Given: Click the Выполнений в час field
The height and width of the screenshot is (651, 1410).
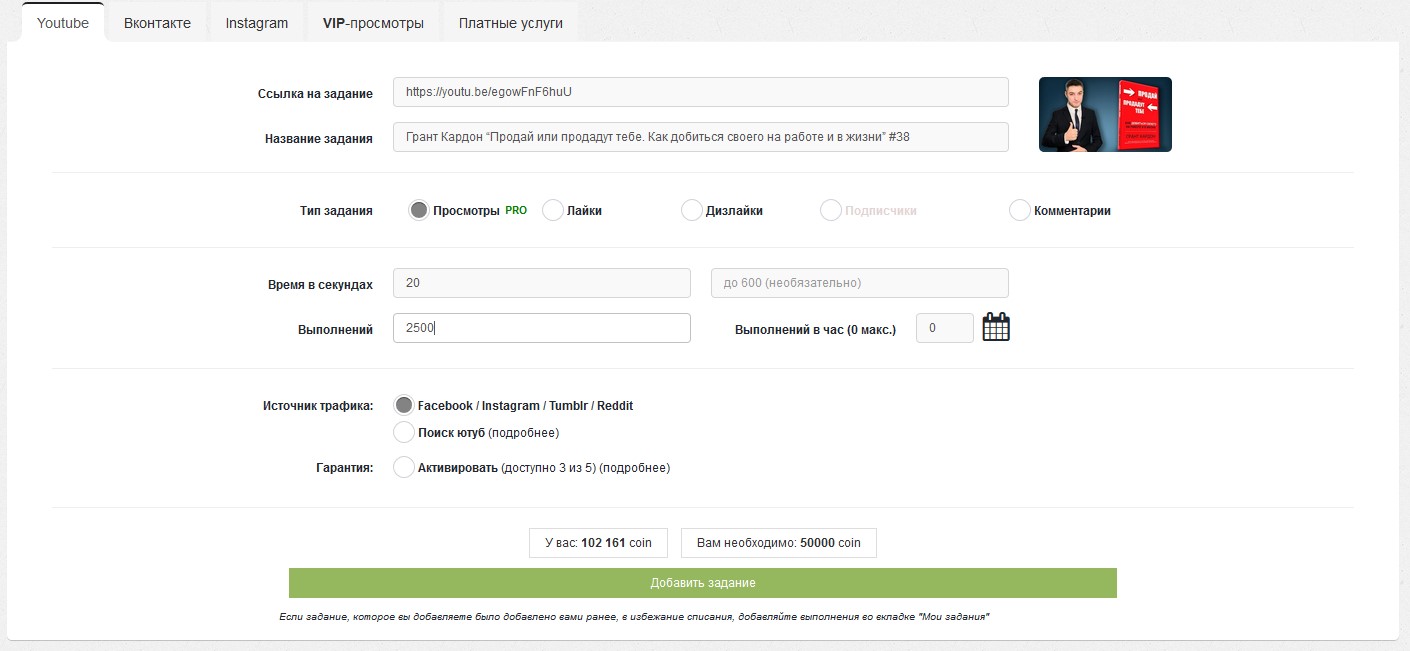Looking at the screenshot, I should coord(944,329).
